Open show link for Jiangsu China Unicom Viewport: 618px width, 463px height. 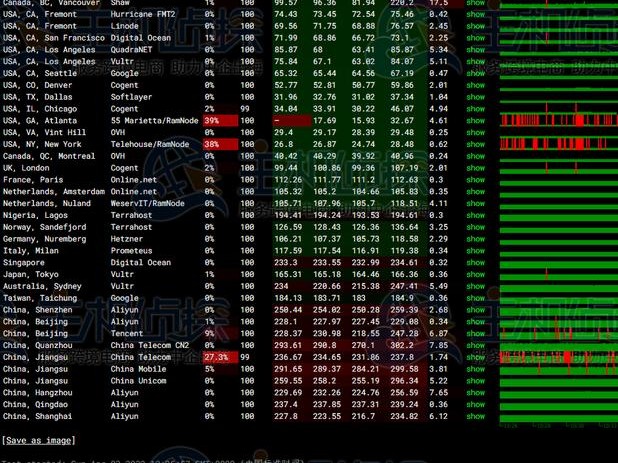click(476, 381)
